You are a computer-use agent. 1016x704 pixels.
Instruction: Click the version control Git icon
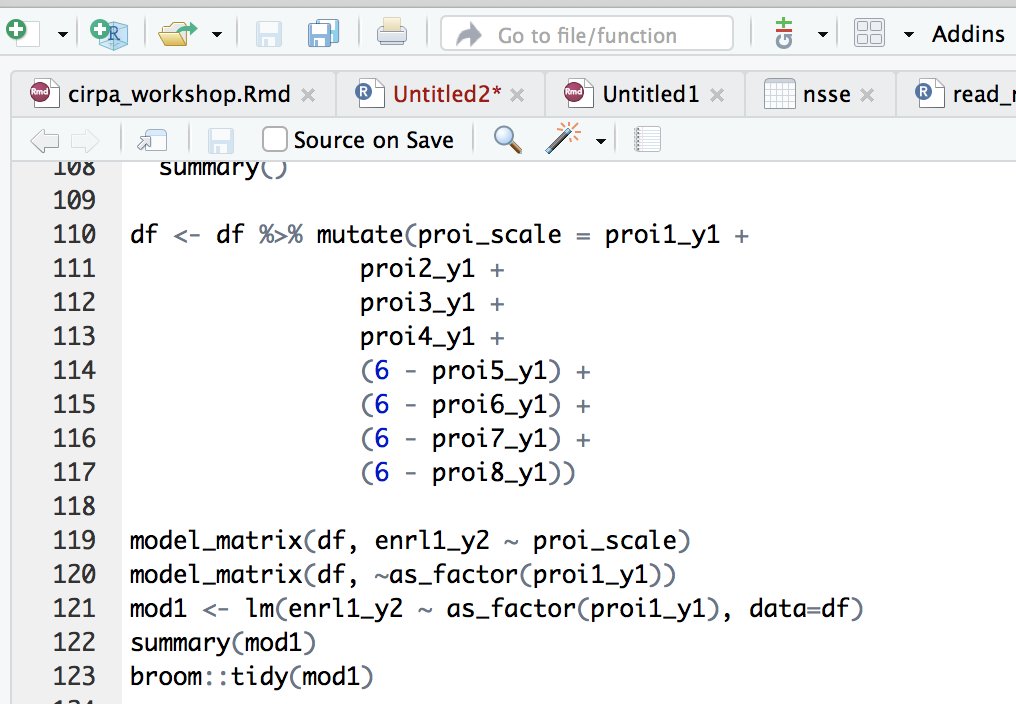[784, 33]
